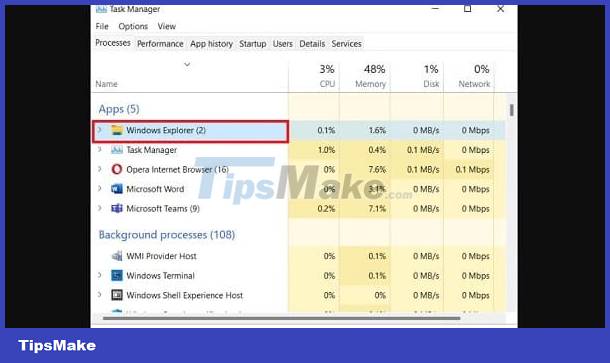Image resolution: width=610 pixels, height=363 pixels.
Task: Click the Task Manager title bar icon
Action: [x=101, y=9]
